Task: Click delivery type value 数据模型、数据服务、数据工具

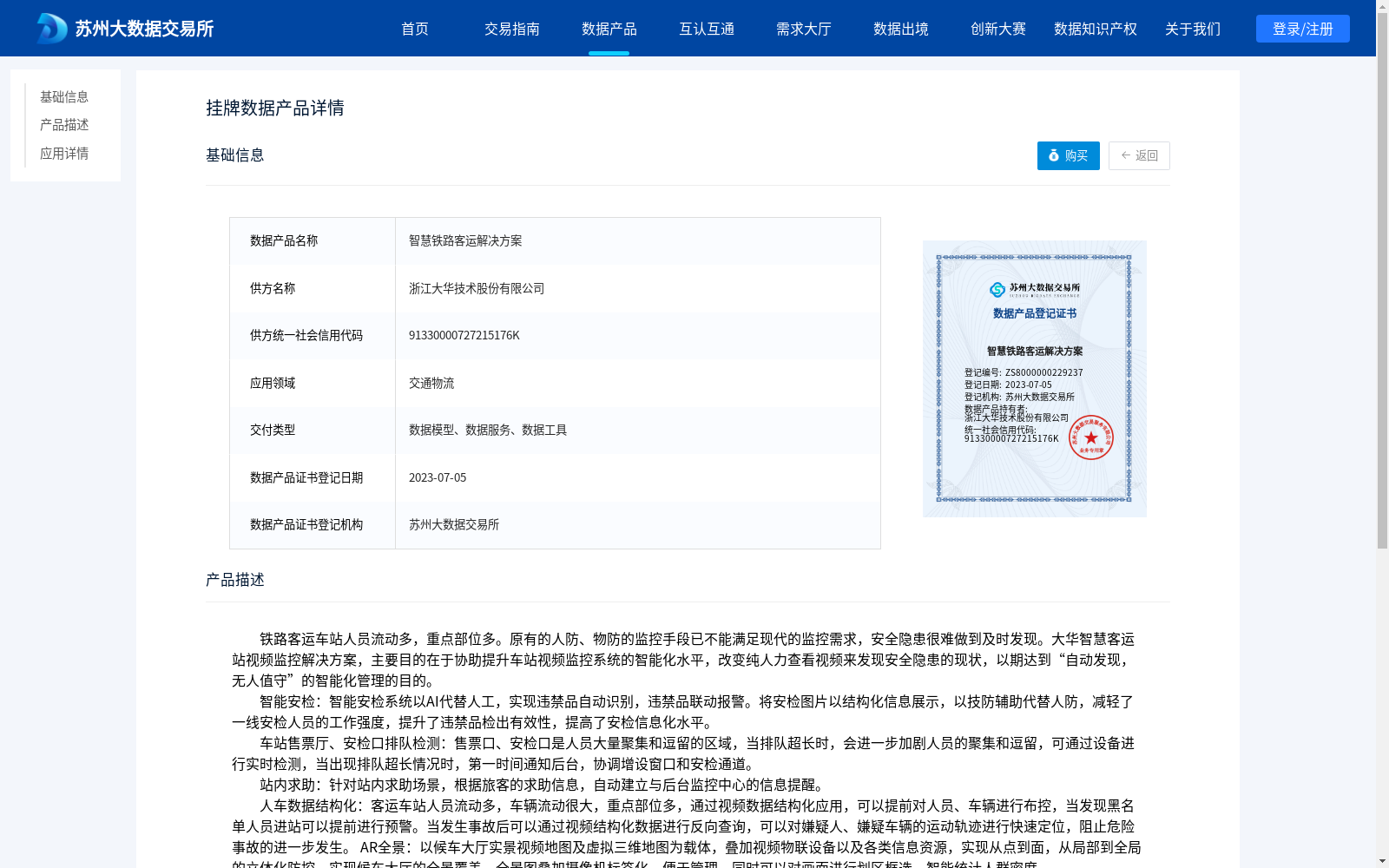Action: [488, 430]
